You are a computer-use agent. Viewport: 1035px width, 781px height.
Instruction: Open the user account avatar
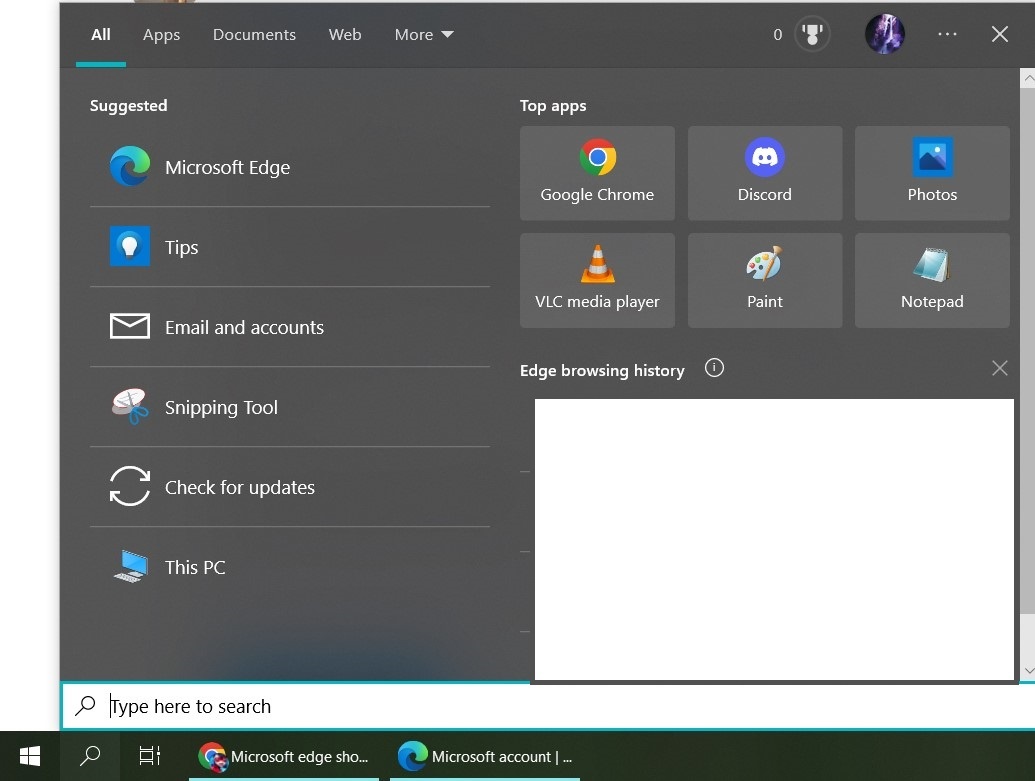(885, 34)
